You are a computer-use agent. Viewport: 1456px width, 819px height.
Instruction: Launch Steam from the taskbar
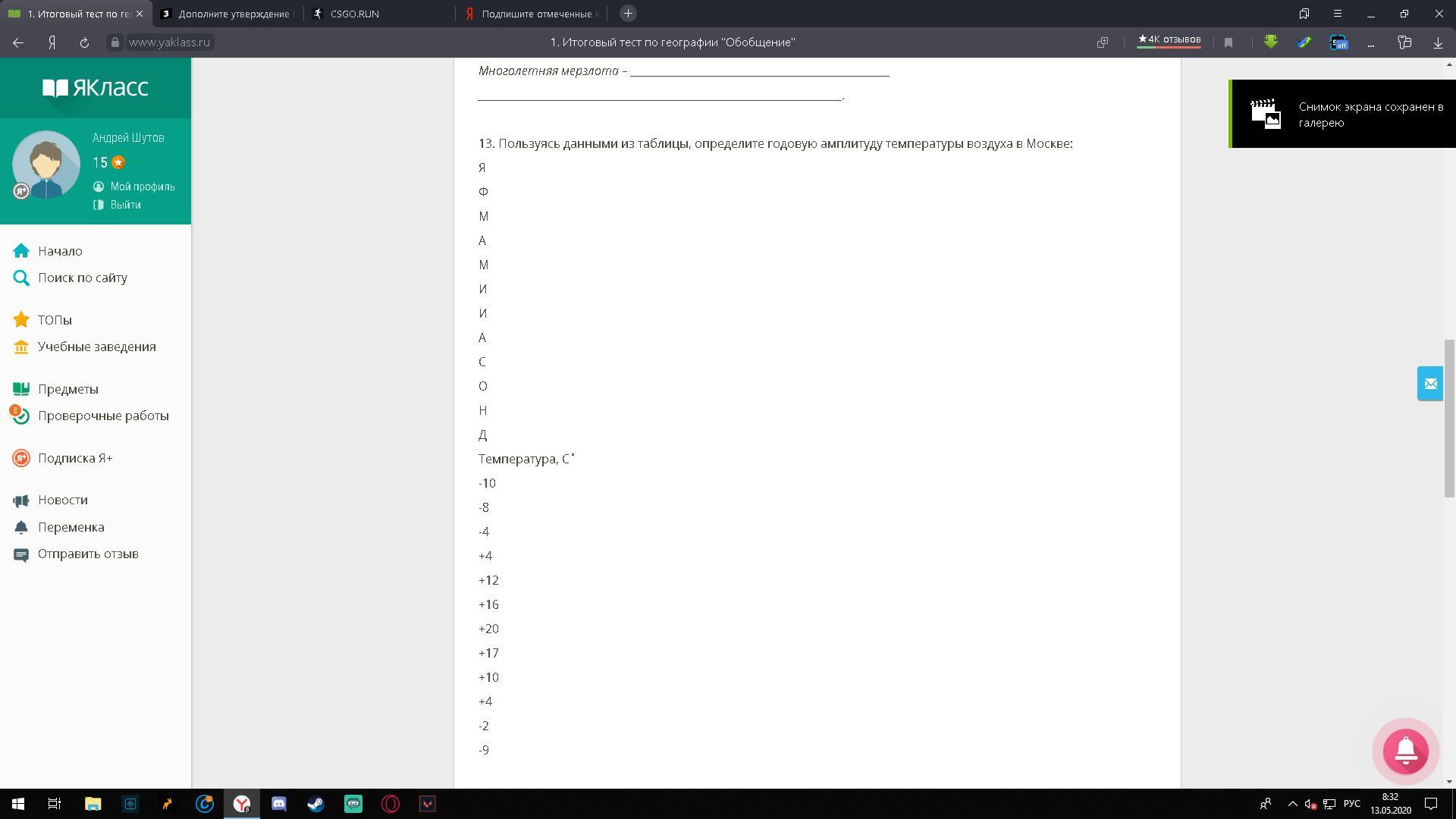pos(316,804)
